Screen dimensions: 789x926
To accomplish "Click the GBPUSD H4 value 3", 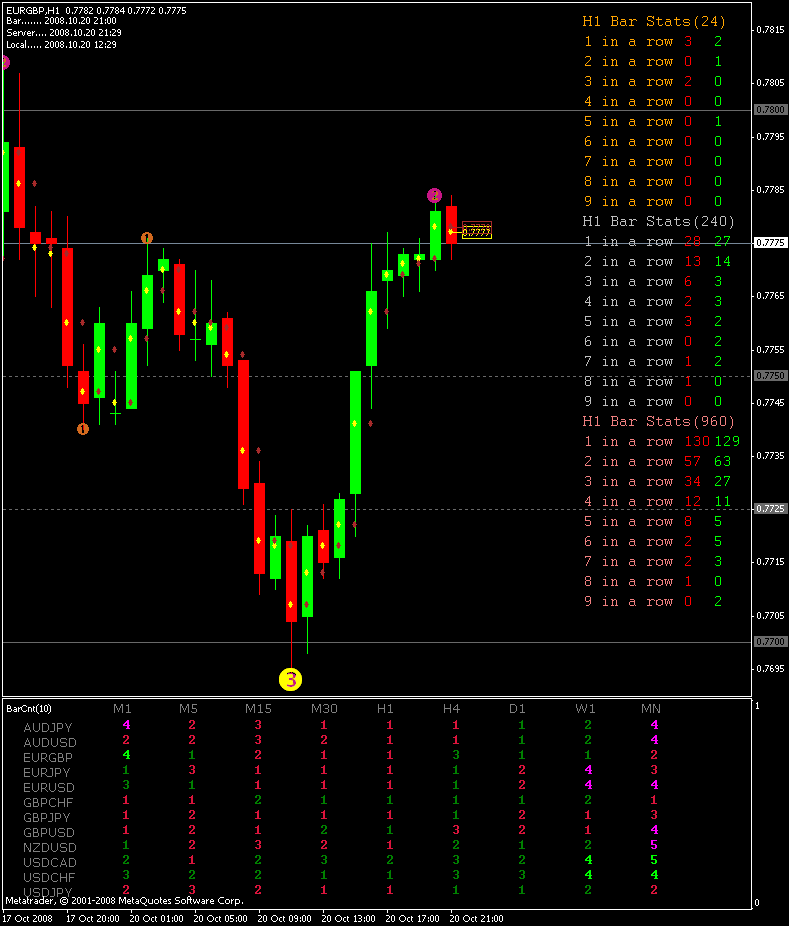I will 455,830.
